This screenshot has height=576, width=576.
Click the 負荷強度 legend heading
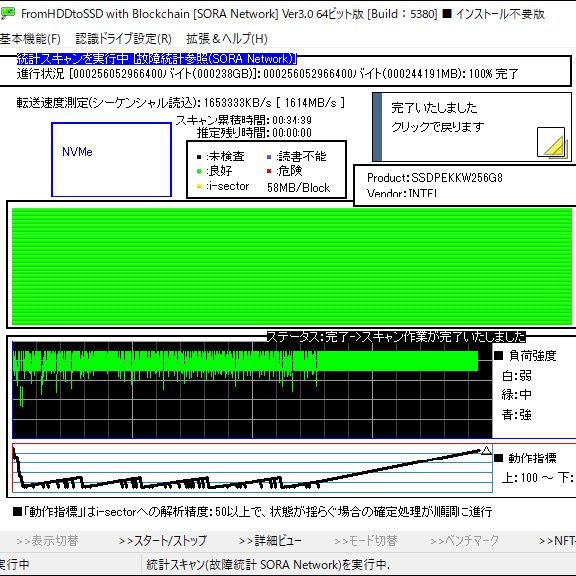[525, 356]
